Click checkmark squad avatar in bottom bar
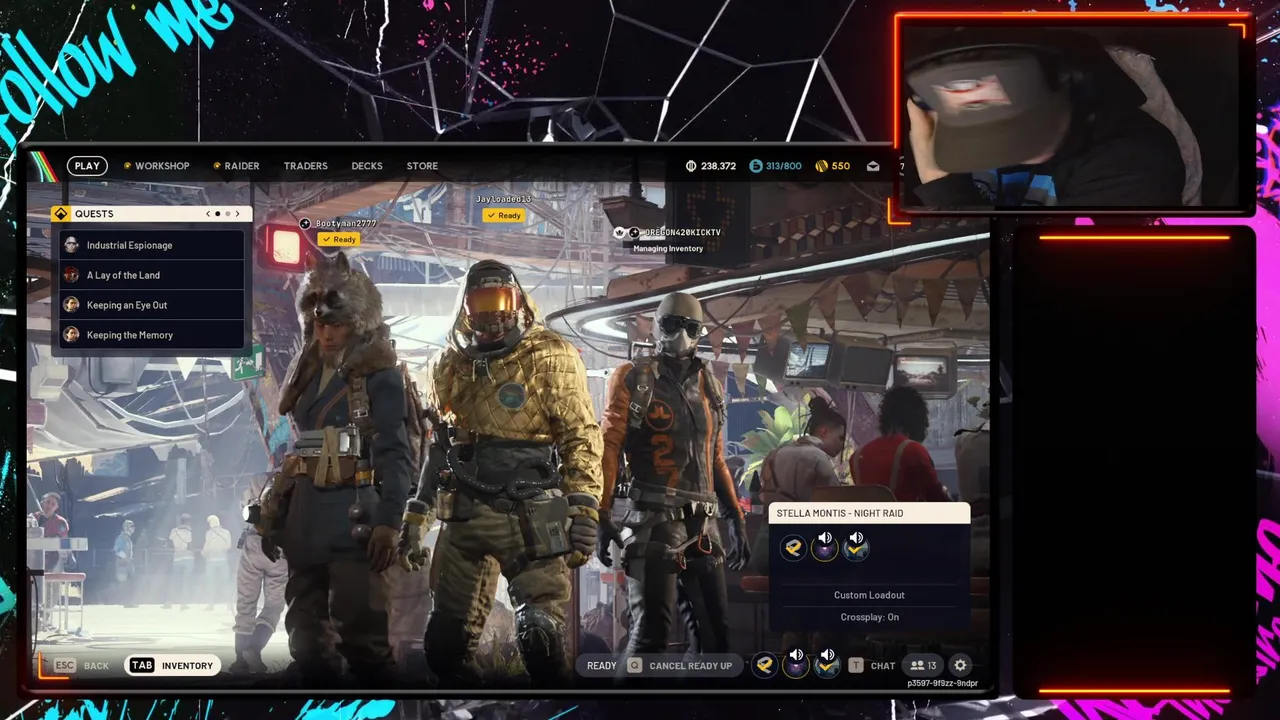 tap(827, 667)
